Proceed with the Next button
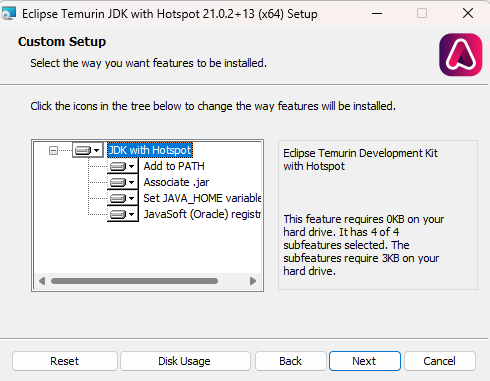The height and width of the screenshot is (381, 490). pos(365,361)
